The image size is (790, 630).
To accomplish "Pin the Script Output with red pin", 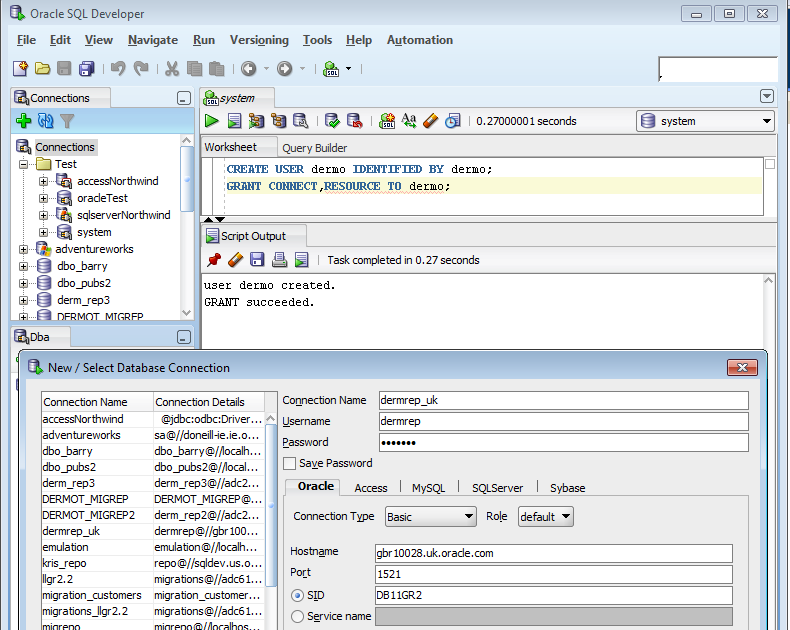I will [214, 260].
